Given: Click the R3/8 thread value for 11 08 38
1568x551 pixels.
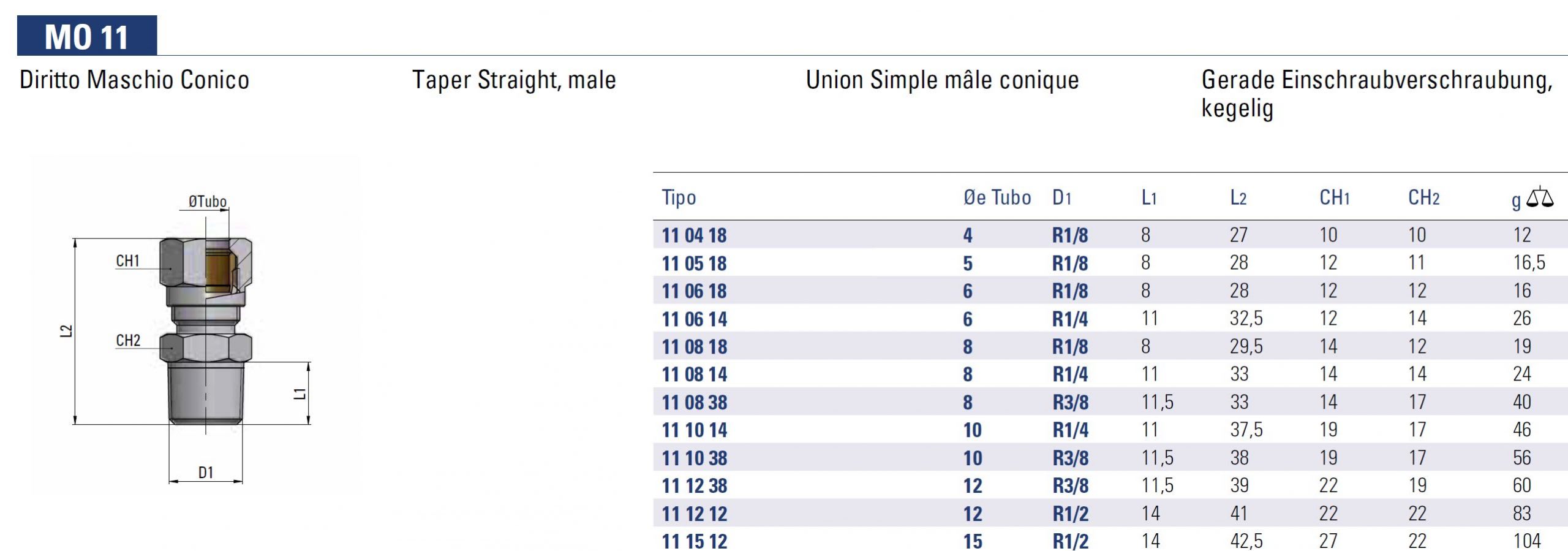Looking at the screenshot, I should point(1070,403).
